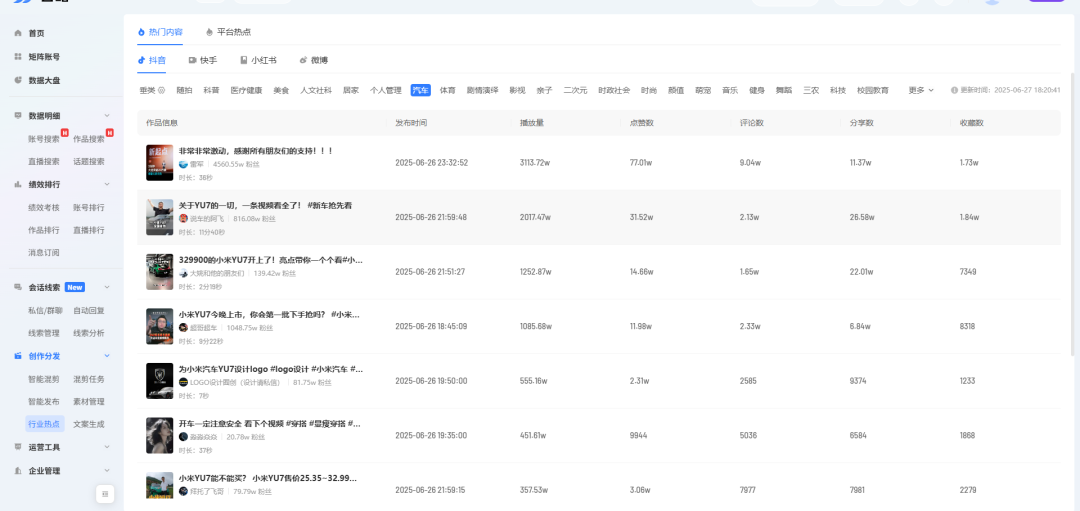
Task: Click the 企业管理 building icon
Action: [x=18, y=470]
